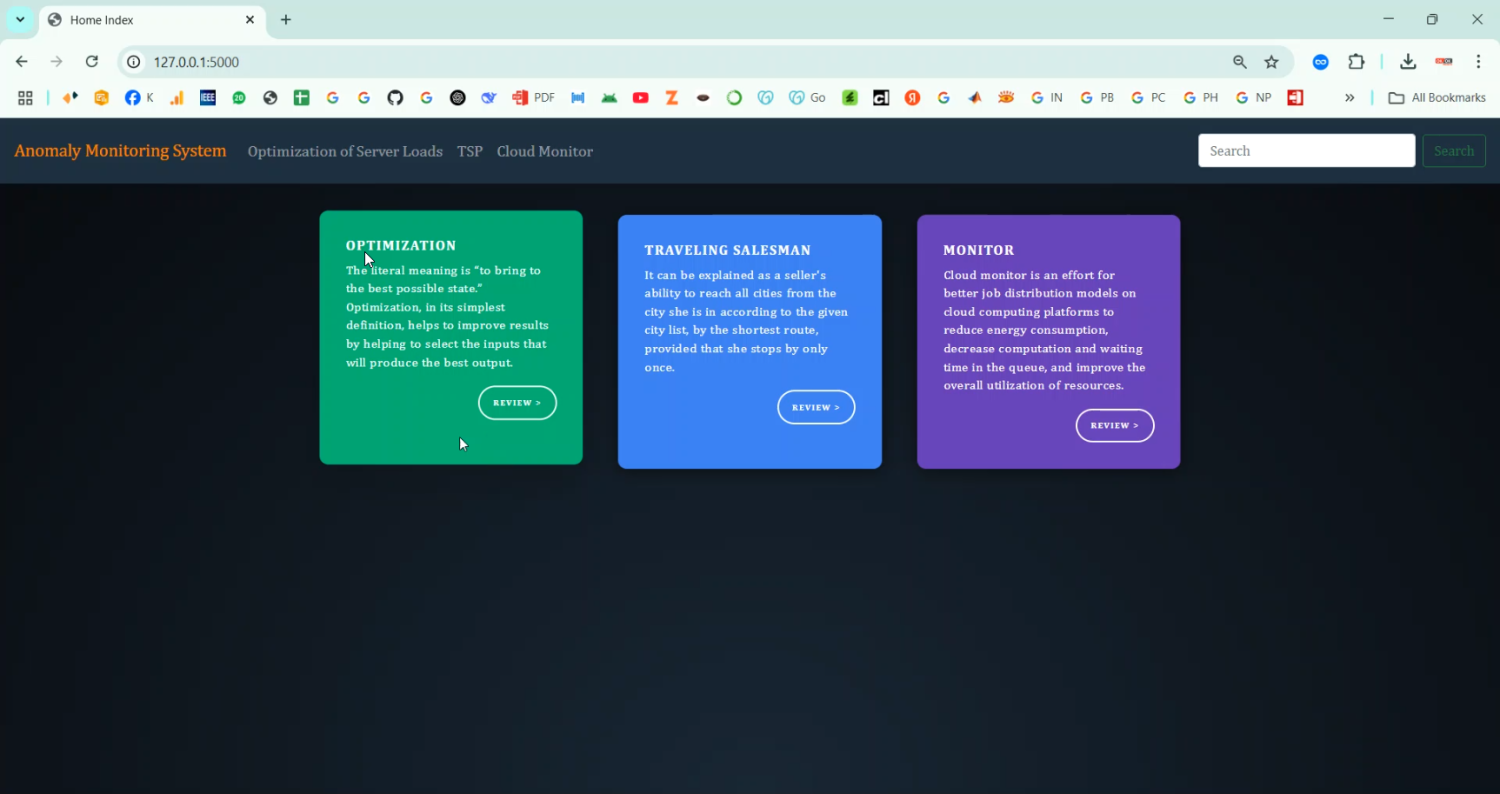Open the apps grid in bookmarks bar
Viewport: 1500px width, 794px height.
26,98
